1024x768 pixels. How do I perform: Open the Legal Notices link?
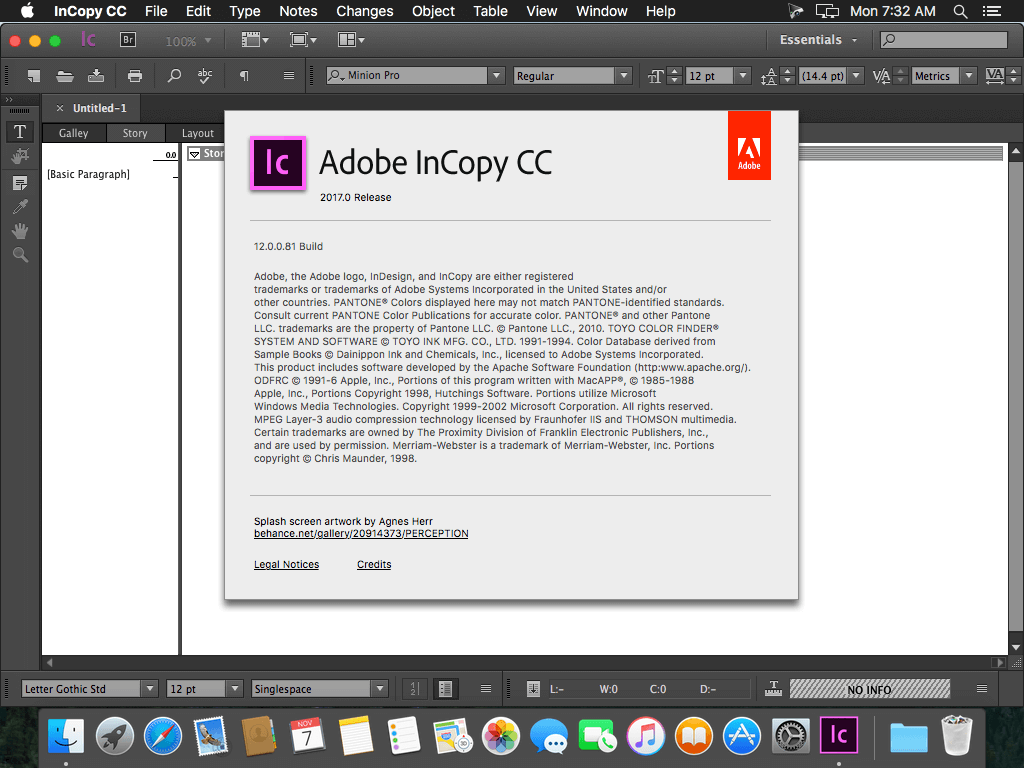[x=286, y=564]
